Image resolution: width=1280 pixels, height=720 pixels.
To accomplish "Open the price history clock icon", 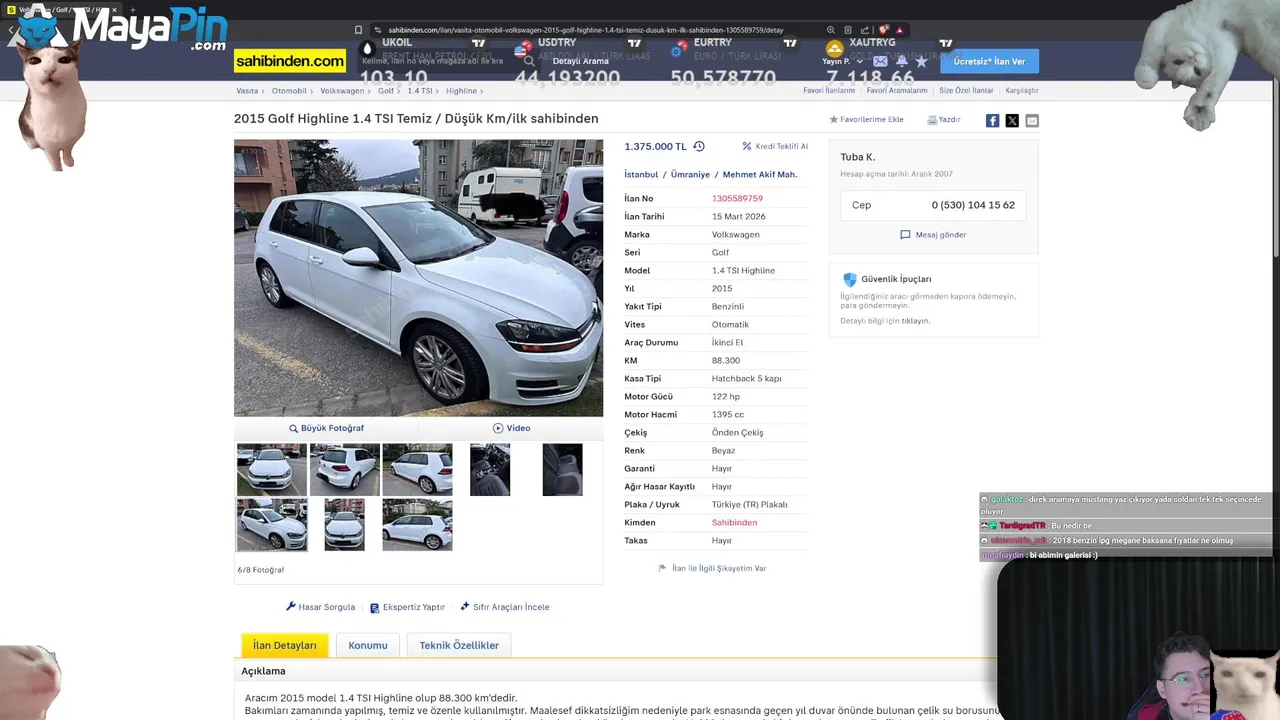I will click(699, 146).
